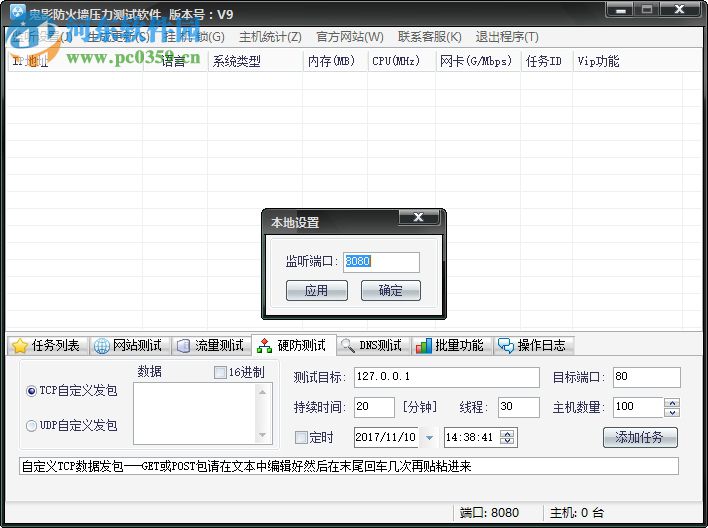The width and height of the screenshot is (708, 528).
Task: Click the 自定义TCP数据发包 hint text box
Action: (x=349, y=466)
